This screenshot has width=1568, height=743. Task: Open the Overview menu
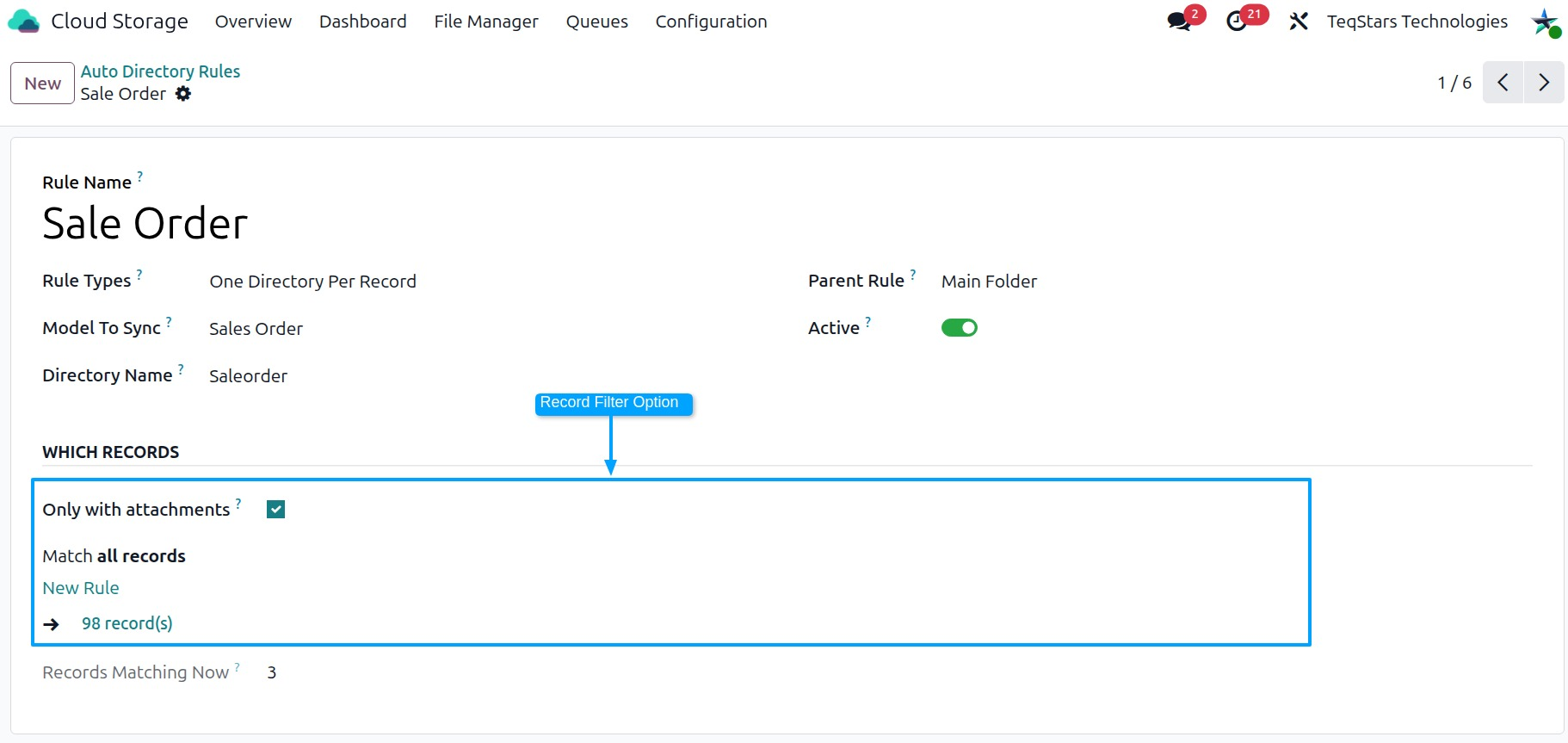(253, 22)
